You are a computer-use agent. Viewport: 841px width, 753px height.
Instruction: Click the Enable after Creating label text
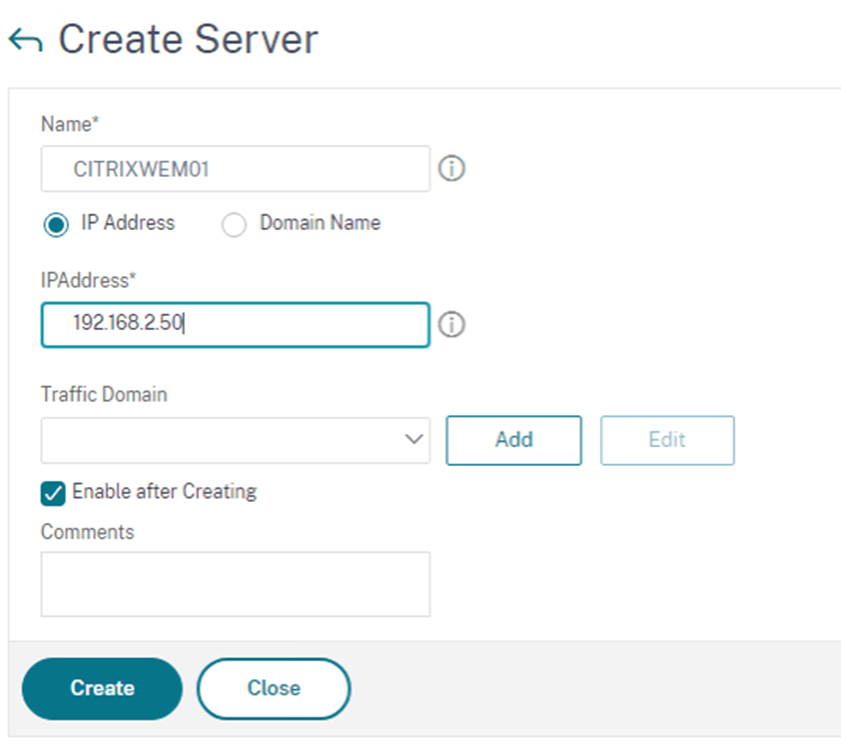pyautogui.click(x=165, y=492)
